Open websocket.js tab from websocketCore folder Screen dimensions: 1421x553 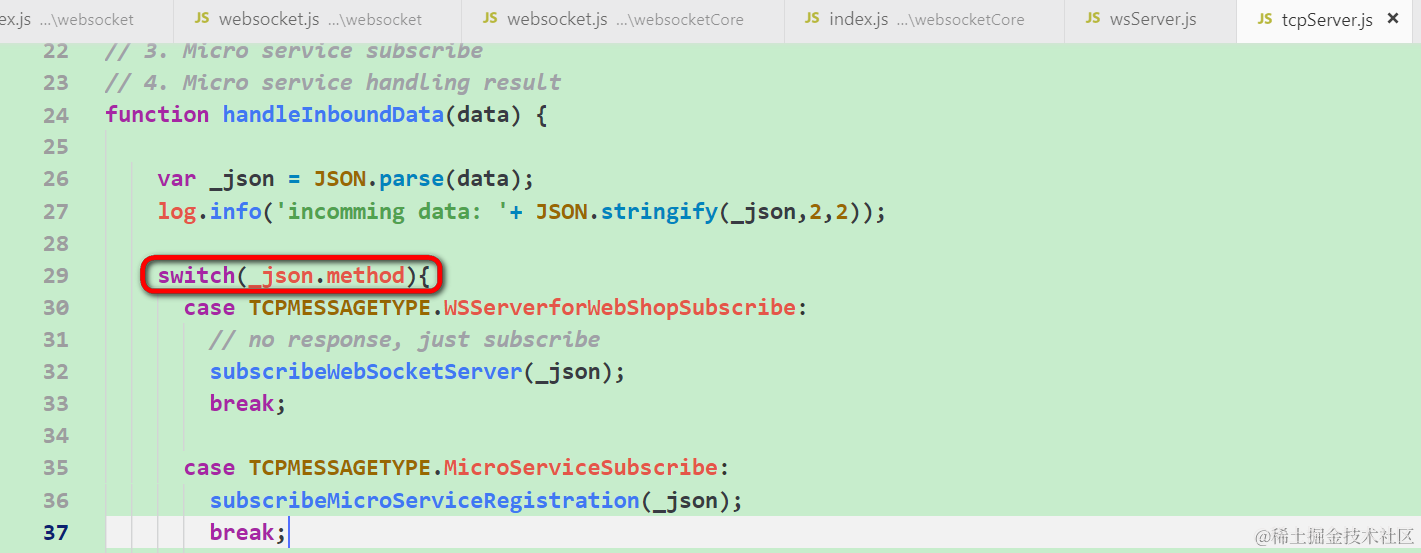point(623,21)
